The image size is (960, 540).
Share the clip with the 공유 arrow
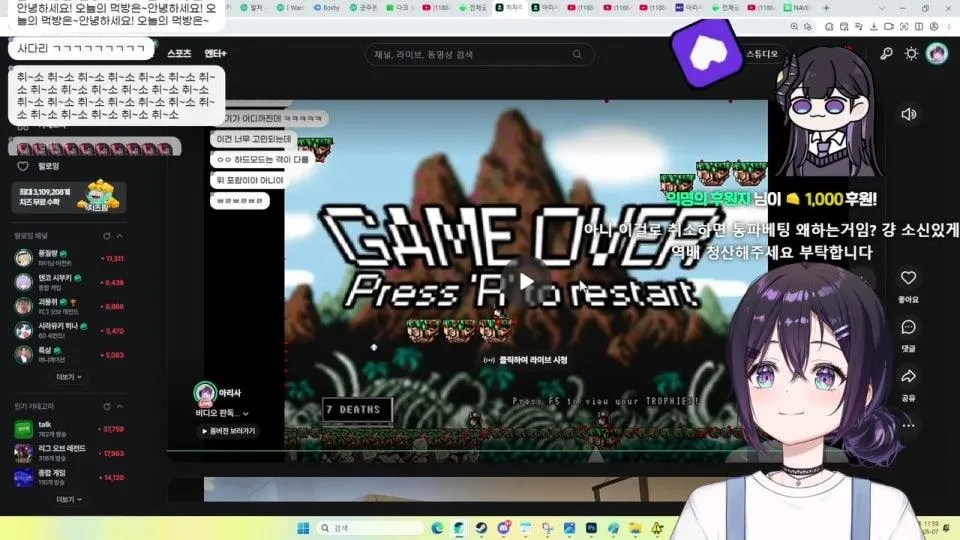[908, 377]
